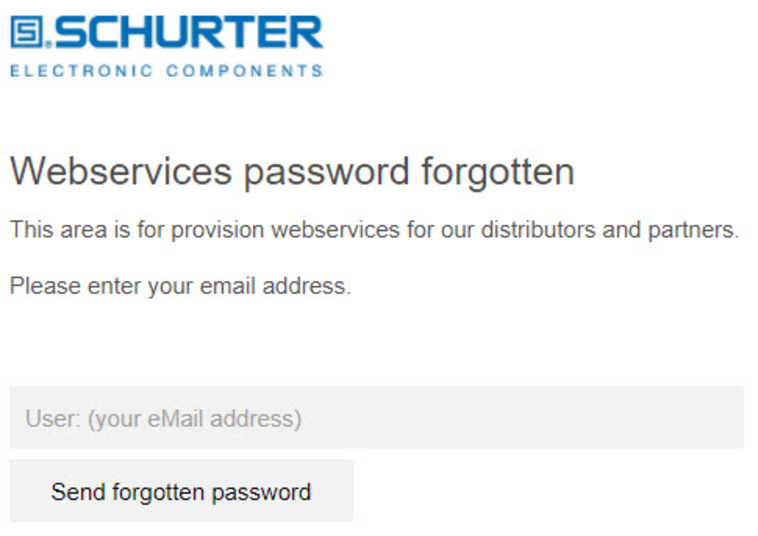Click the SCHURTER wordmark in the logo
758x536 pixels.
(189, 32)
